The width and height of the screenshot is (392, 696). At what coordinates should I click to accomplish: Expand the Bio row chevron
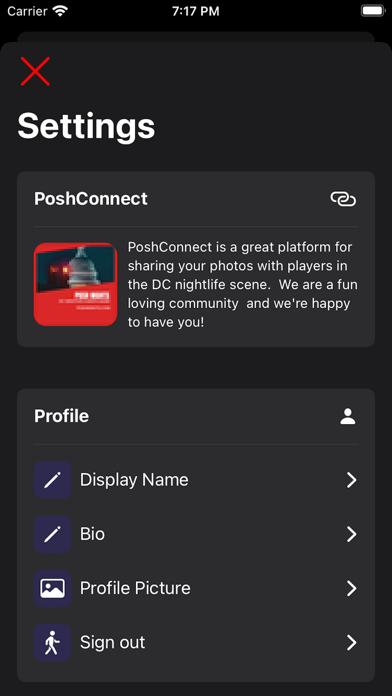(x=352, y=534)
